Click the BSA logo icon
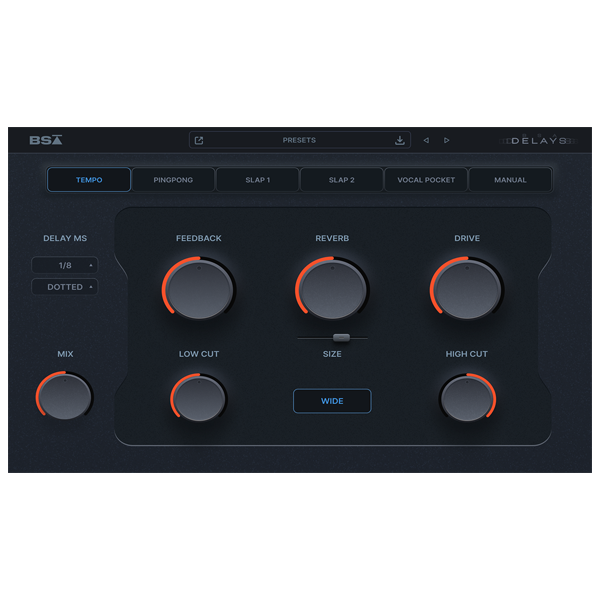This screenshot has width=600, height=600. click(45, 141)
